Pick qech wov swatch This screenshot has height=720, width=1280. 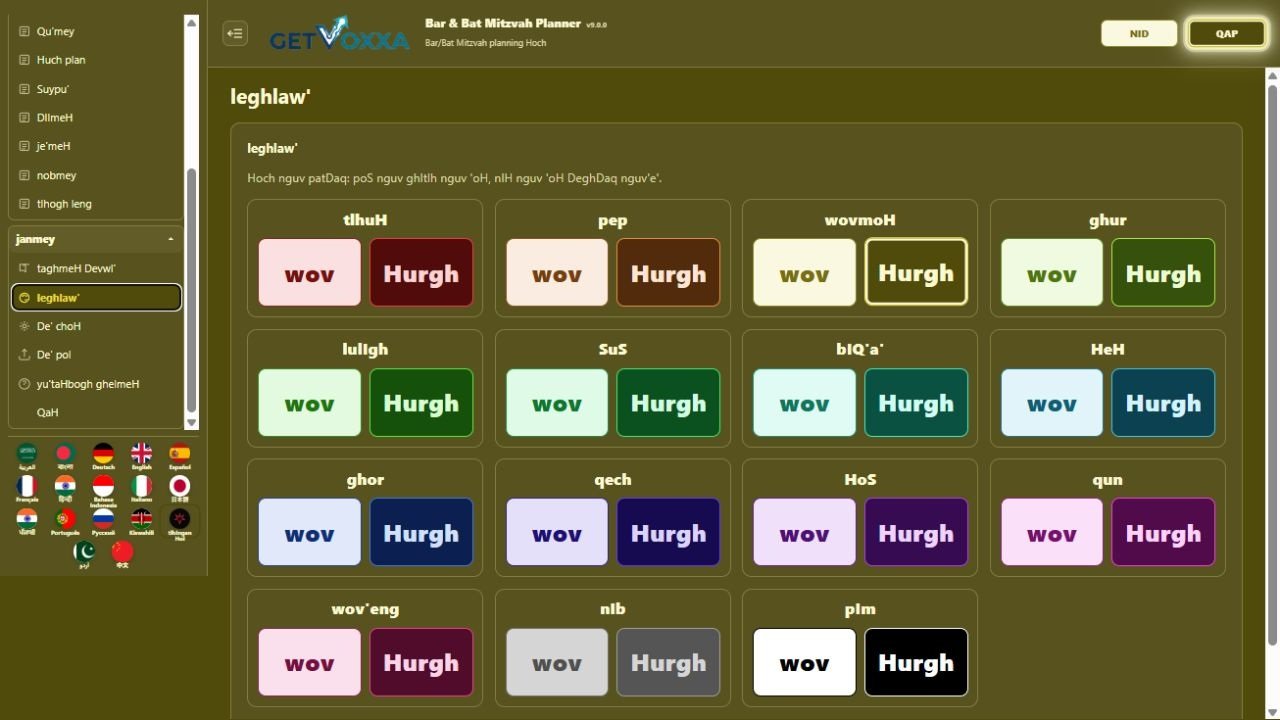[557, 532]
